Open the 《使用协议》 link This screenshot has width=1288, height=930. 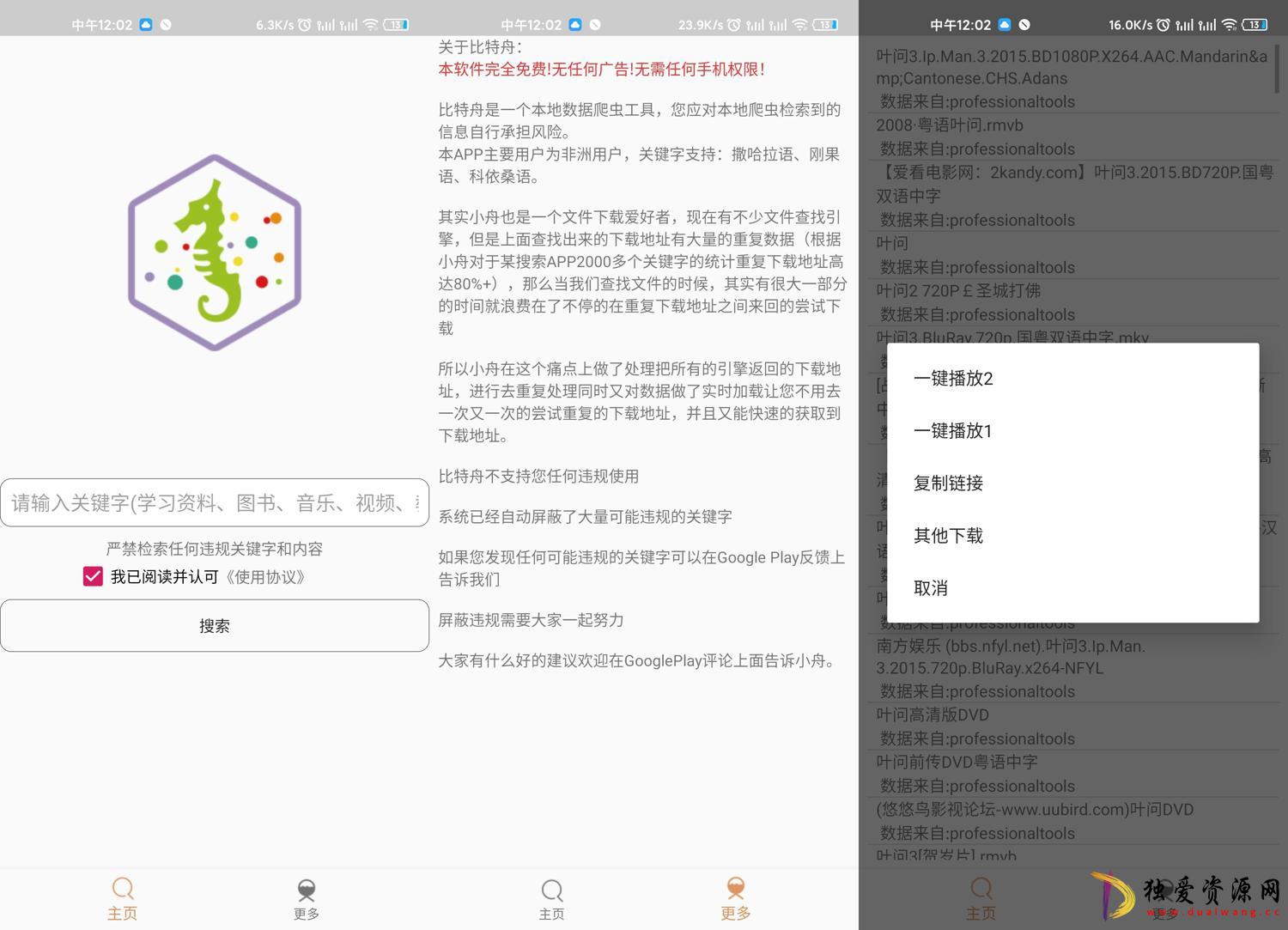click(265, 577)
